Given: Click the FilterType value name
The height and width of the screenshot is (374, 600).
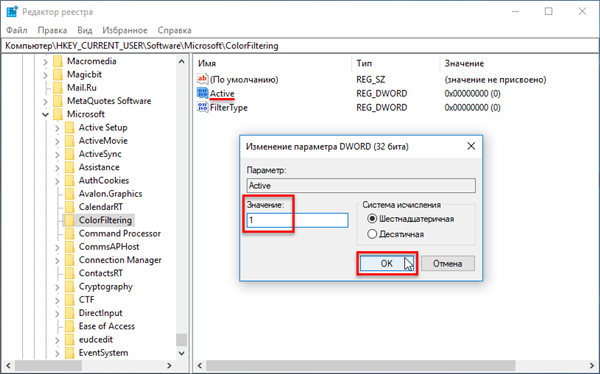Looking at the screenshot, I should pyautogui.click(x=228, y=108).
